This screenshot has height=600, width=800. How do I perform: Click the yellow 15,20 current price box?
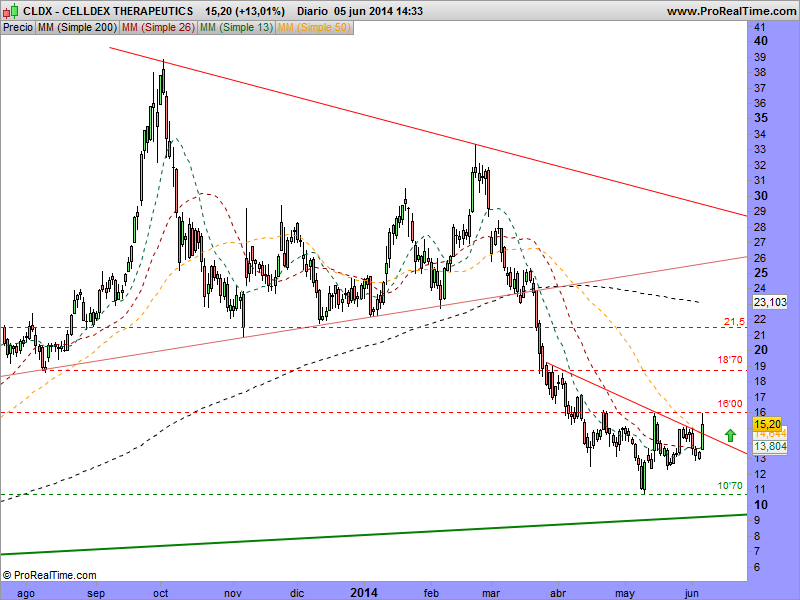tap(767, 424)
